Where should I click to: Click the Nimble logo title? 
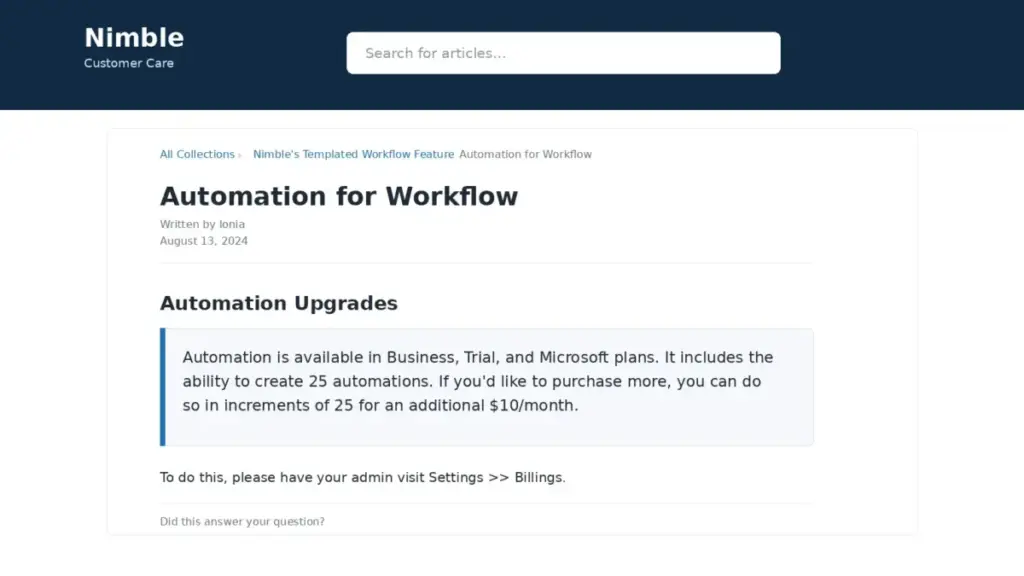point(134,38)
